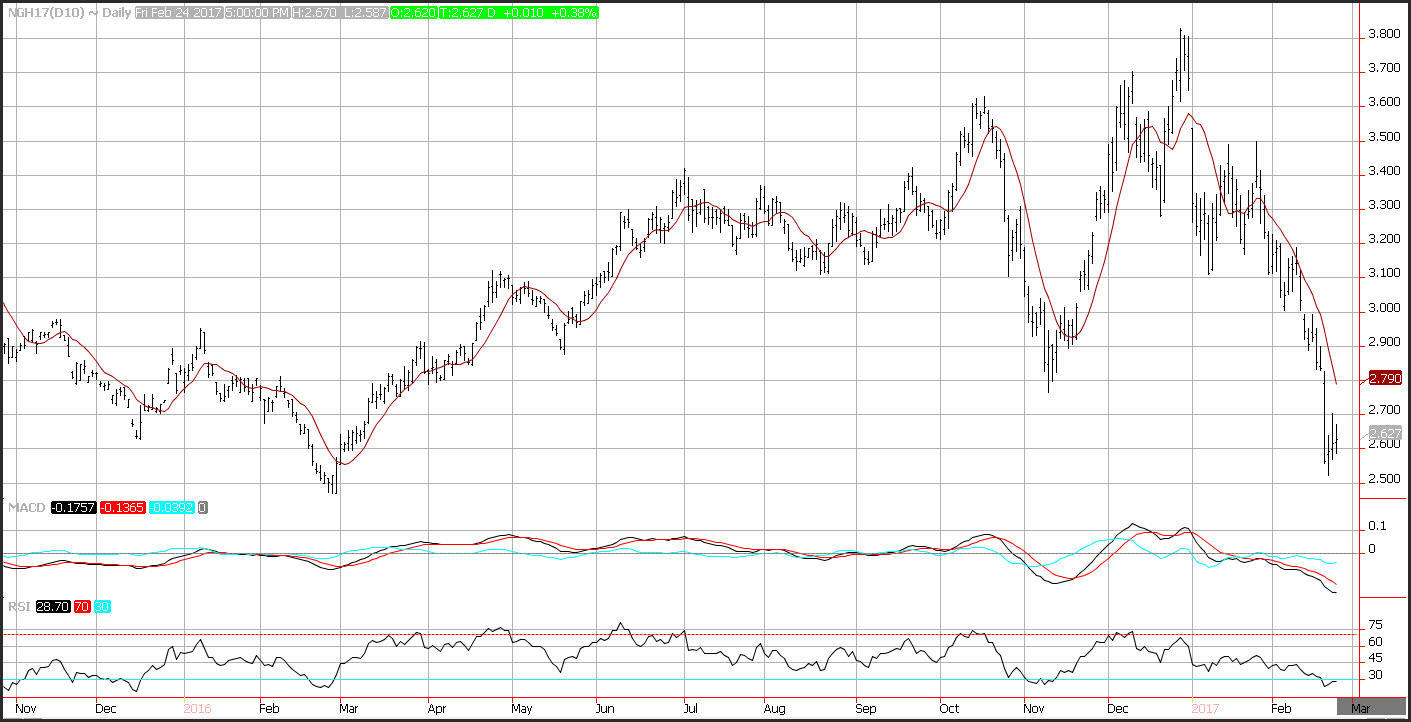Click the cyan RSI 30 oversold box

coord(101,607)
